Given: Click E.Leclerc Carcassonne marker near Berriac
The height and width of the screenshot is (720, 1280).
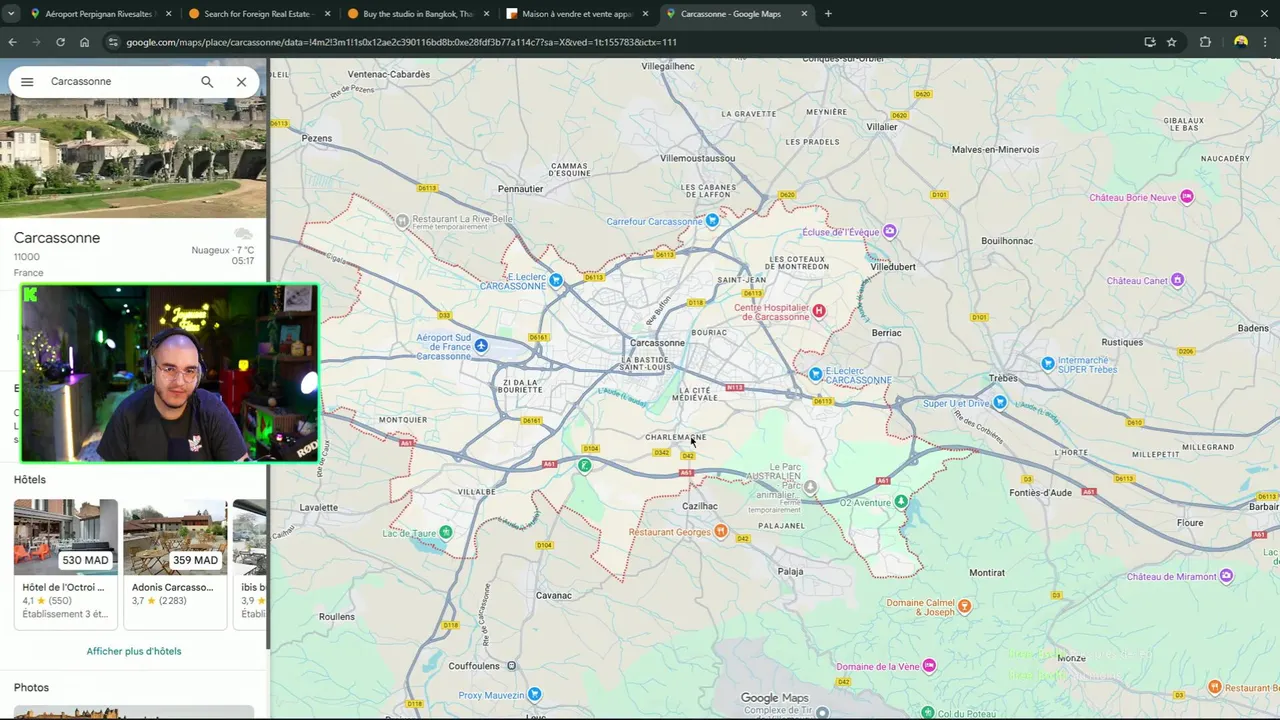Looking at the screenshot, I should 816,374.
